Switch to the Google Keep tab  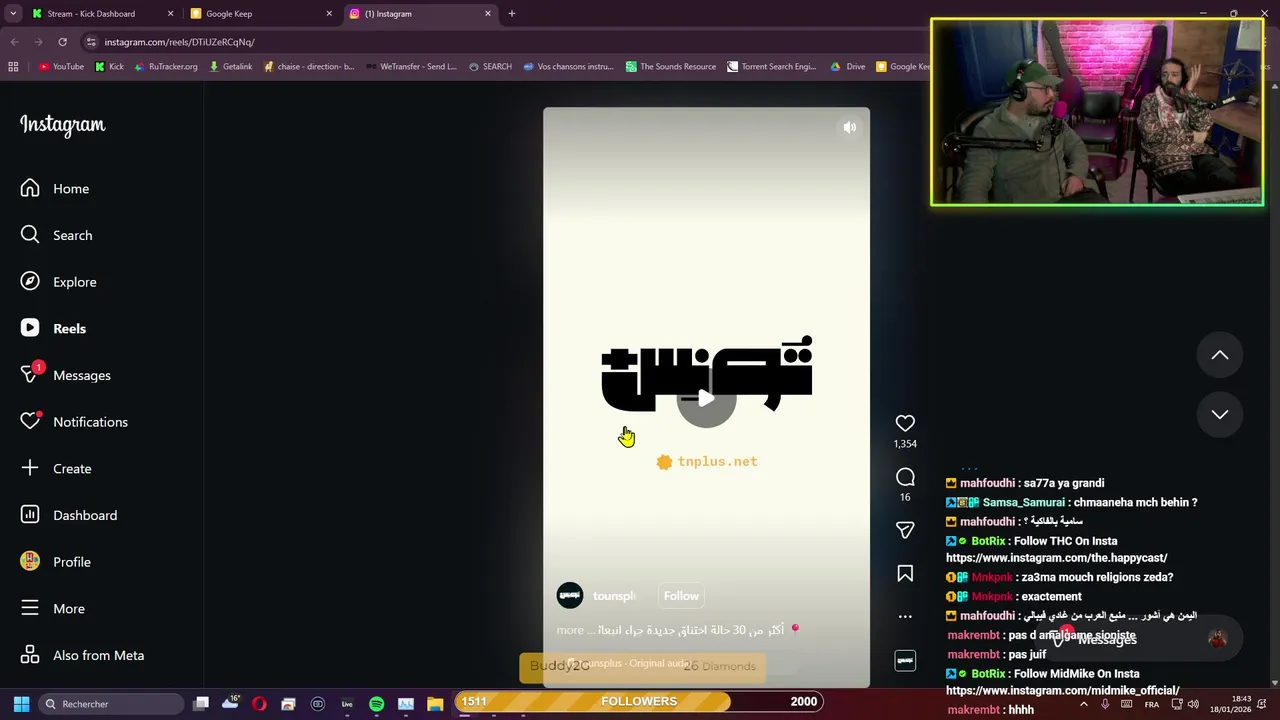[262, 14]
